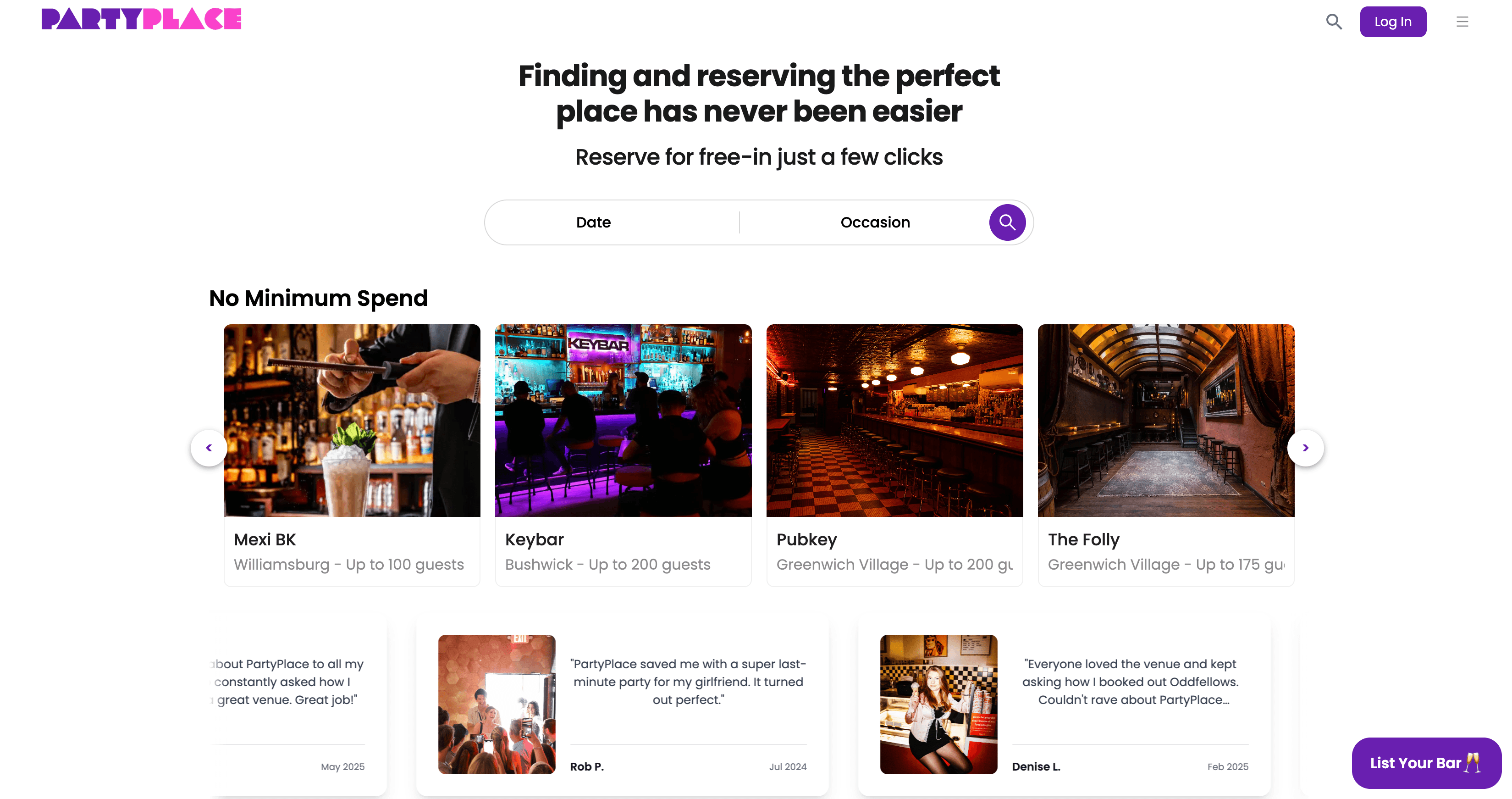
Task: Click the PartyPlace logo
Action: click(x=142, y=19)
